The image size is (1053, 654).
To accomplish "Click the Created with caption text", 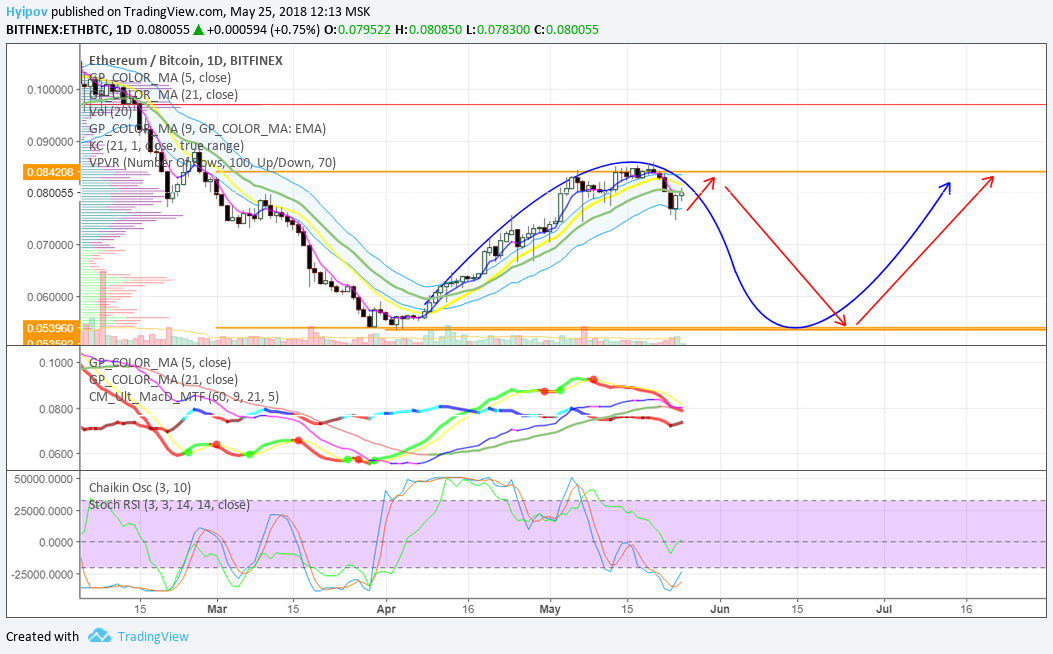I will (x=42, y=637).
